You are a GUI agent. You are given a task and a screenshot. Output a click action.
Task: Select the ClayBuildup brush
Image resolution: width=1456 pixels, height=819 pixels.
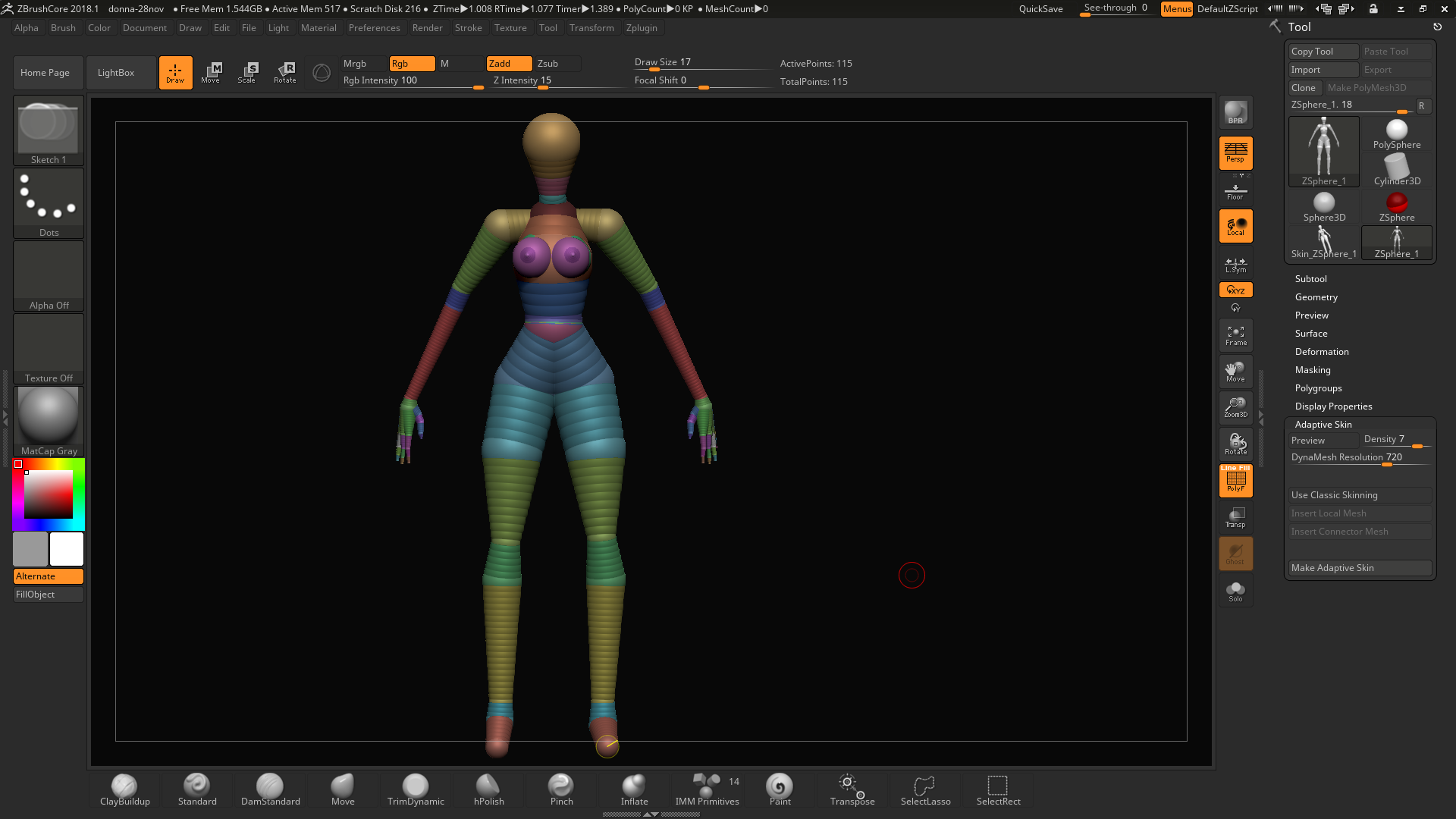[124, 789]
